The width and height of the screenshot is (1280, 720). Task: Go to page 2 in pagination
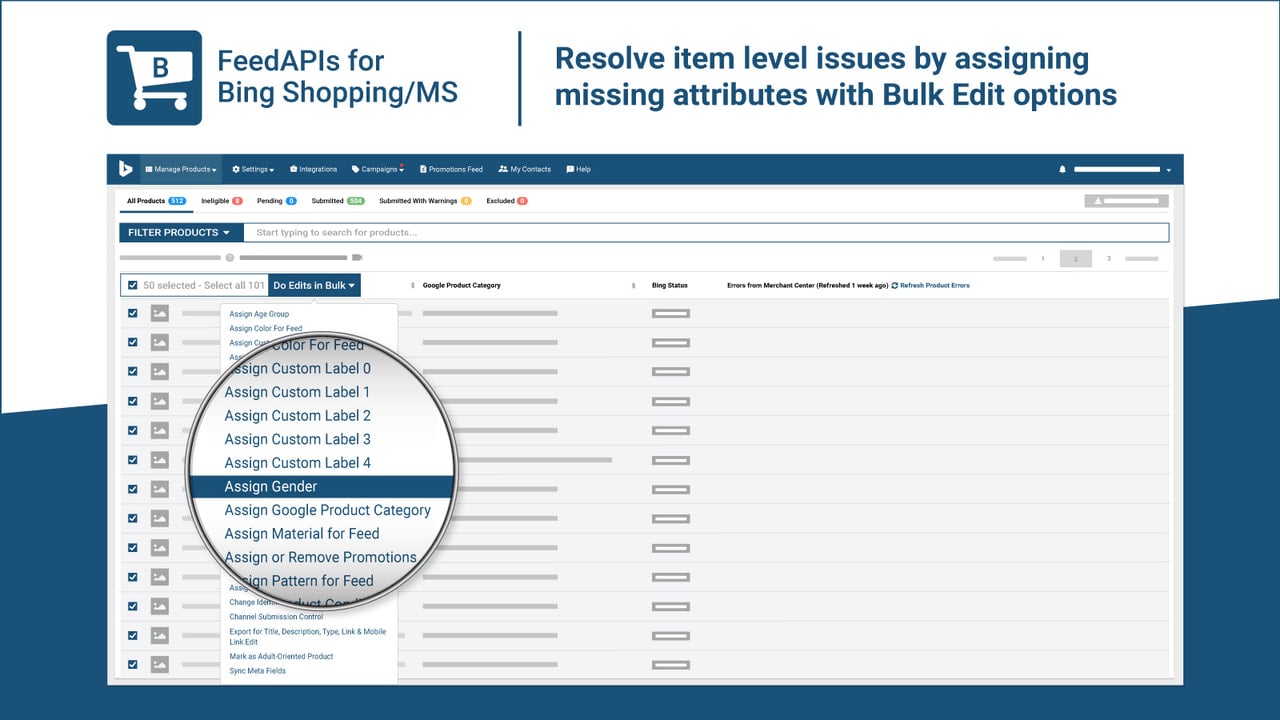pos(1076,259)
